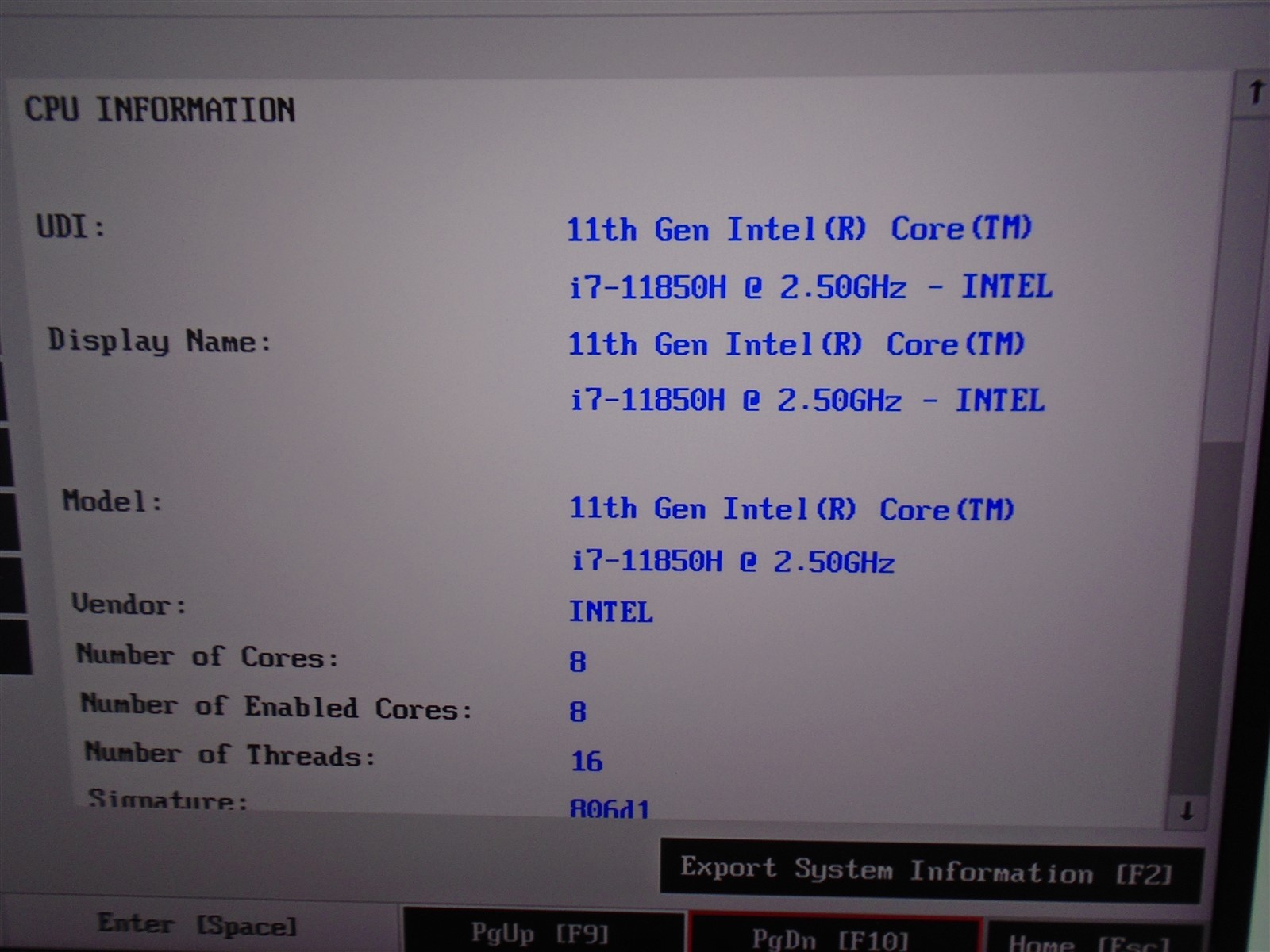Click the scroll up arrow

1254,93
